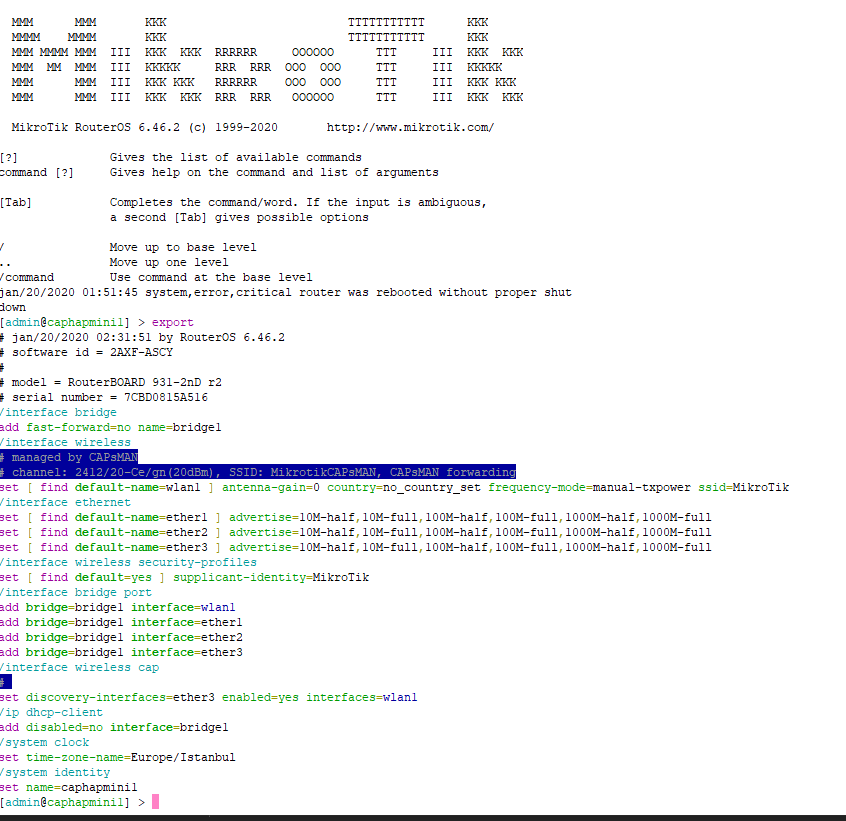Click 'a second [Tab] gives possible options'
Image resolution: width=846 pixels, height=821 pixels.
click(x=239, y=217)
